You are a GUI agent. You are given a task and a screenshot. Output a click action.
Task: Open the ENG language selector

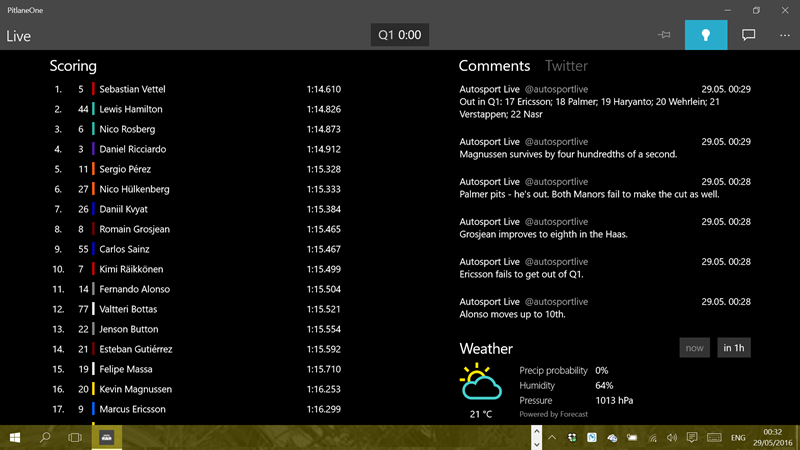pos(740,438)
